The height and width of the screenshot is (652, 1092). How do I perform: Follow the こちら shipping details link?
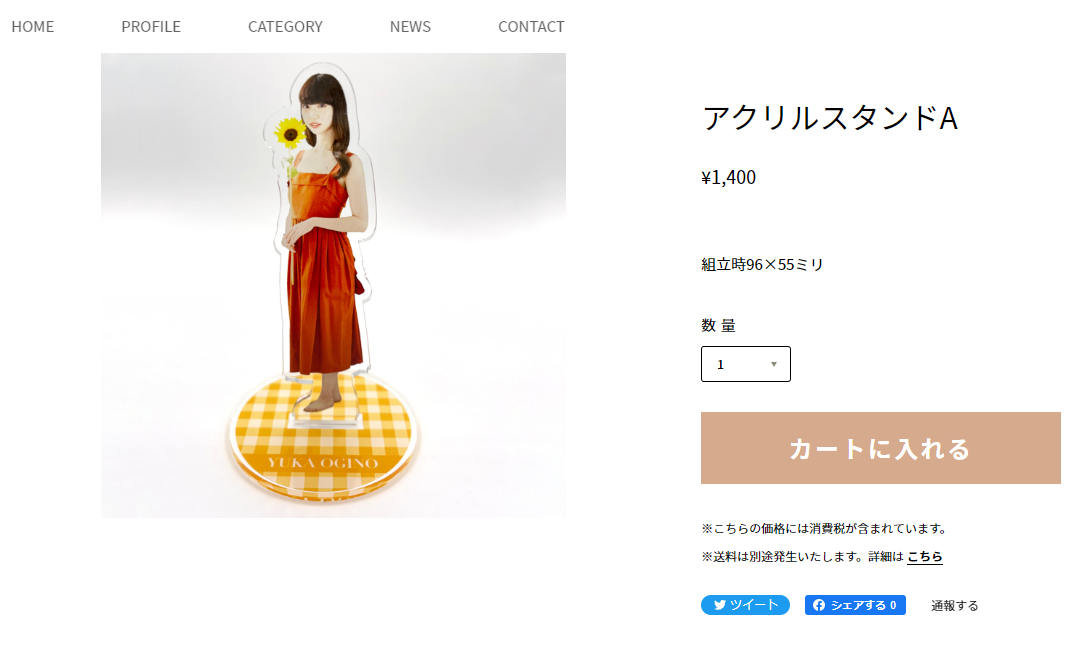[x=924, y=557]
